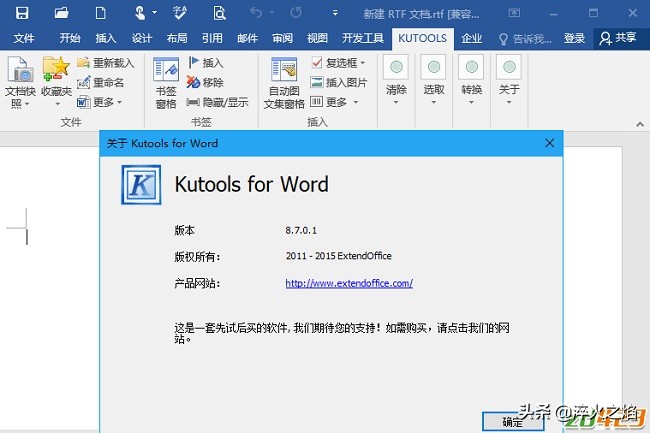The width and height of the screenshot is (650, 433).
Task: Click the 插入图片 button
Action: click(x=339, y=82)
